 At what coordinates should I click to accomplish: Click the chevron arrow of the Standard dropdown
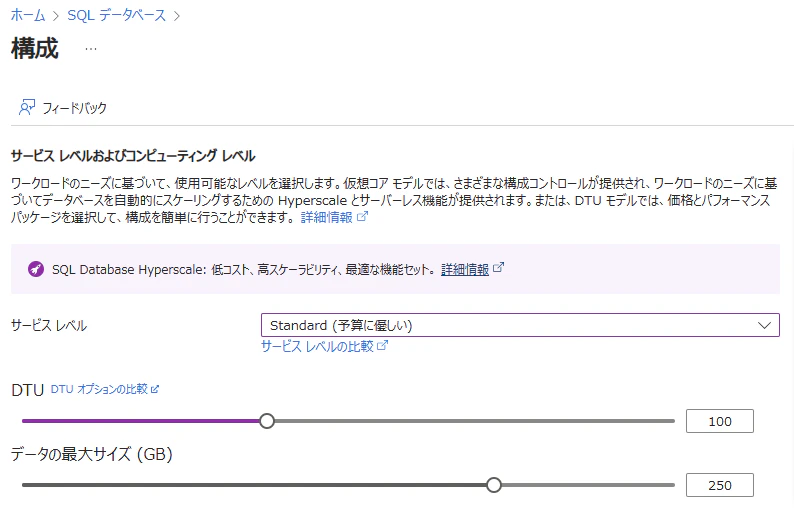(764, 325)
